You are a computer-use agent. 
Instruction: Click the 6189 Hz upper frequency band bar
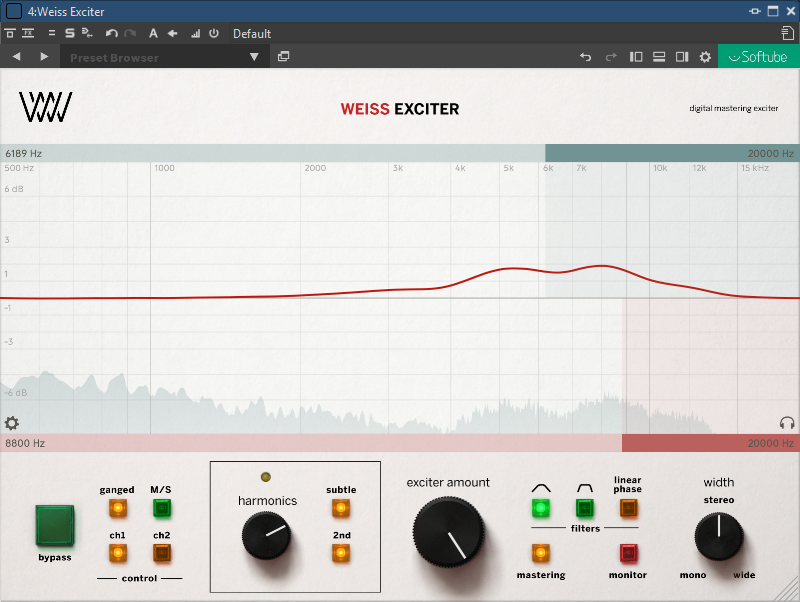click(x=272, y=153)
